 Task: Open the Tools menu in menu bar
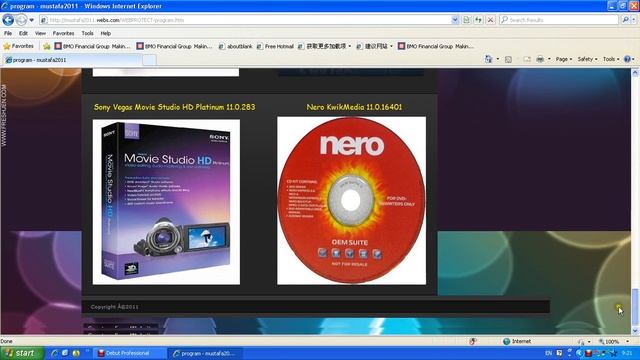[87, 33]
